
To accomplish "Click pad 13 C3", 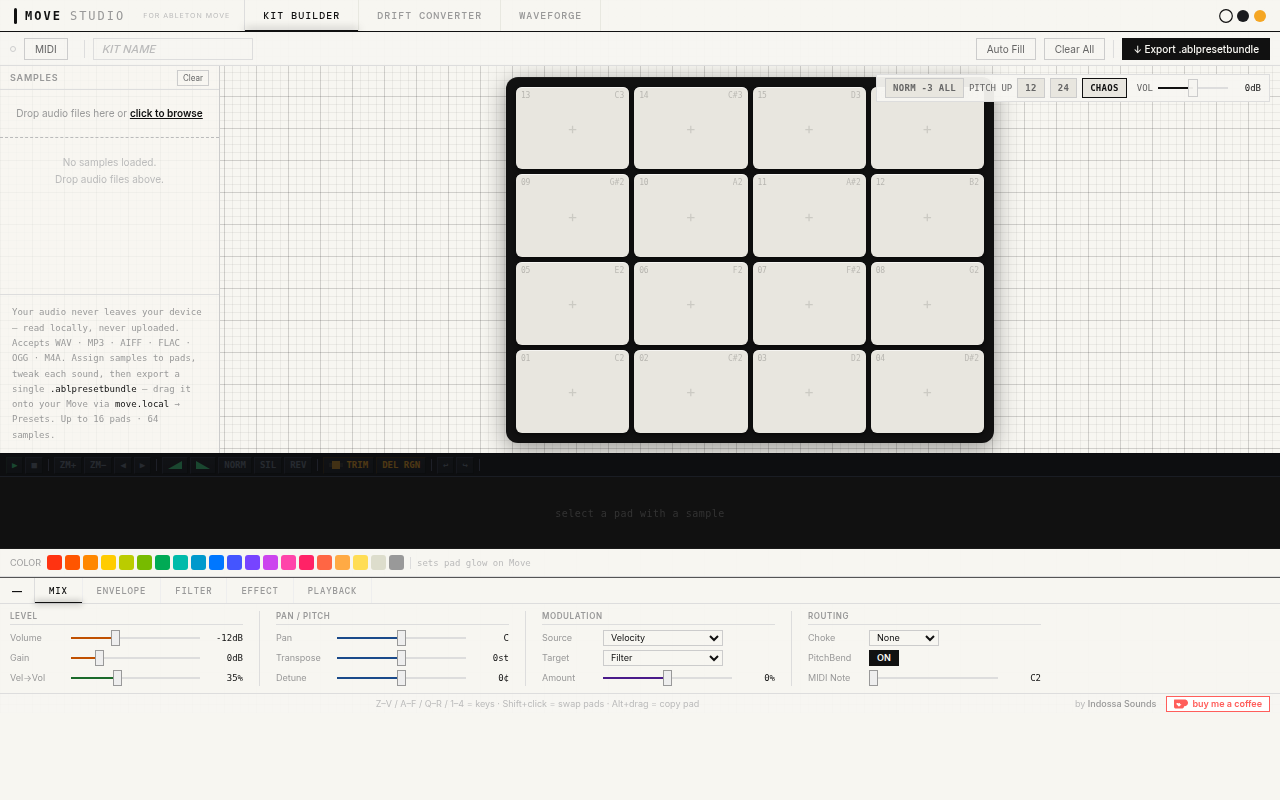I will point(572,128).
